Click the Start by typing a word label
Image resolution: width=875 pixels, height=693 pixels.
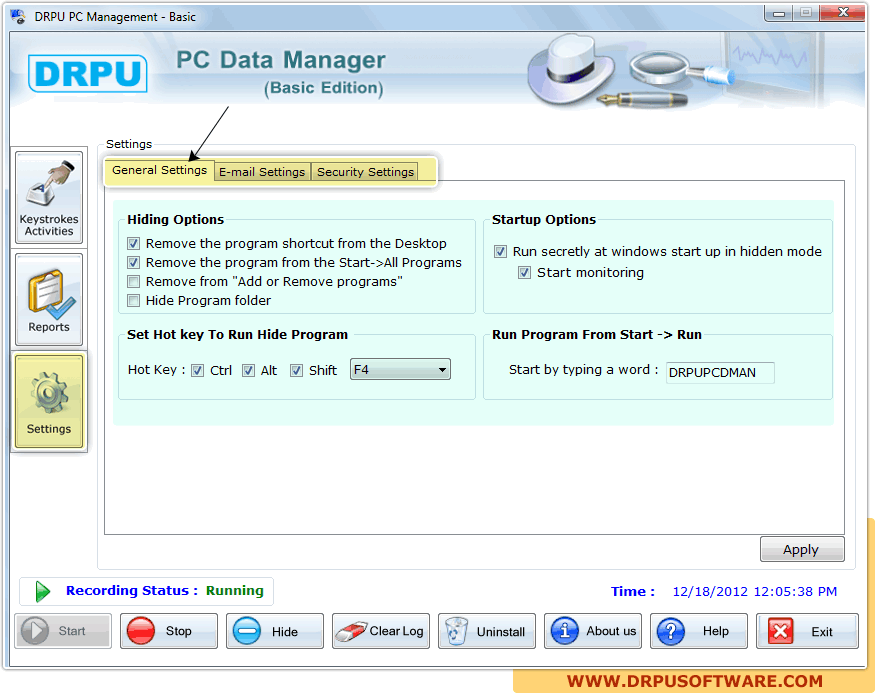pyautogui.click(x=583, y=370)
